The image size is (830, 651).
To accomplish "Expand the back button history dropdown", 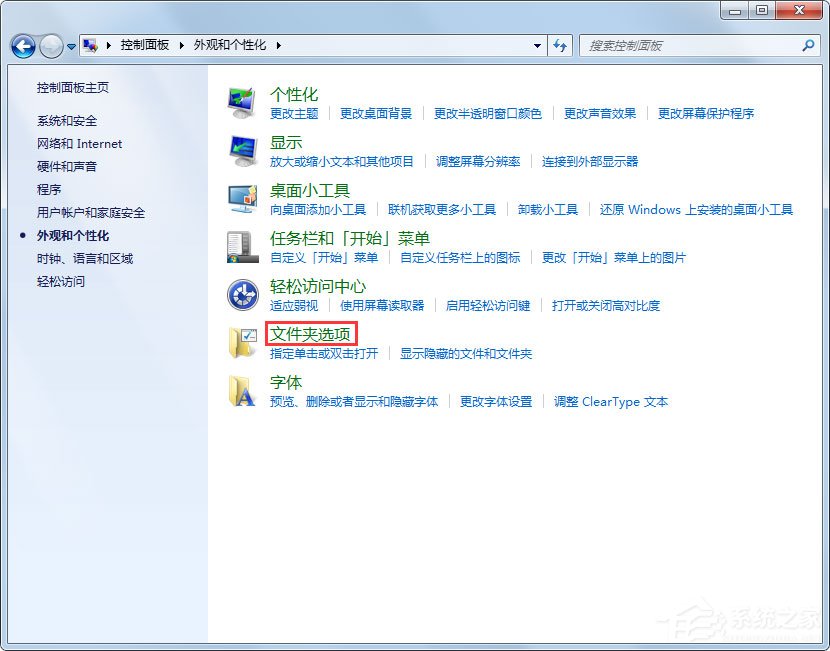I will point(71,46).
